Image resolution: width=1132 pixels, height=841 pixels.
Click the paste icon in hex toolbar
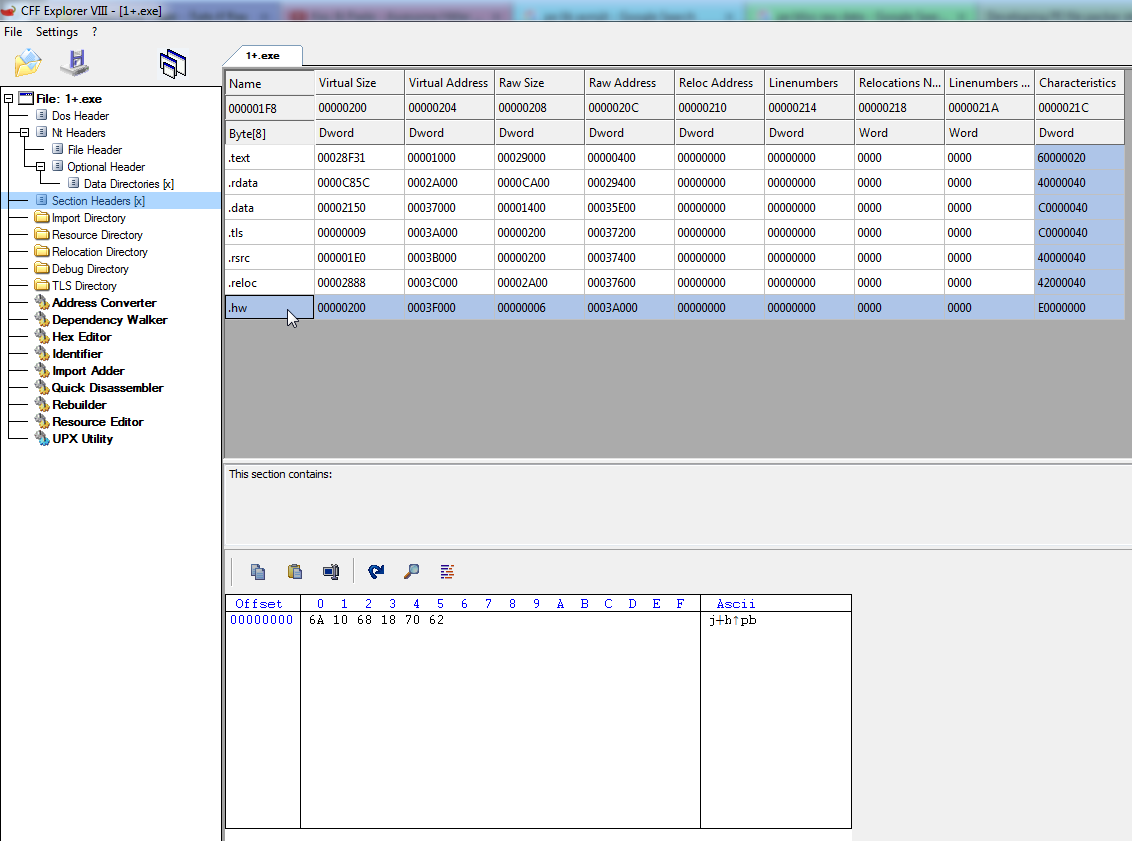(x=295, y=572)
